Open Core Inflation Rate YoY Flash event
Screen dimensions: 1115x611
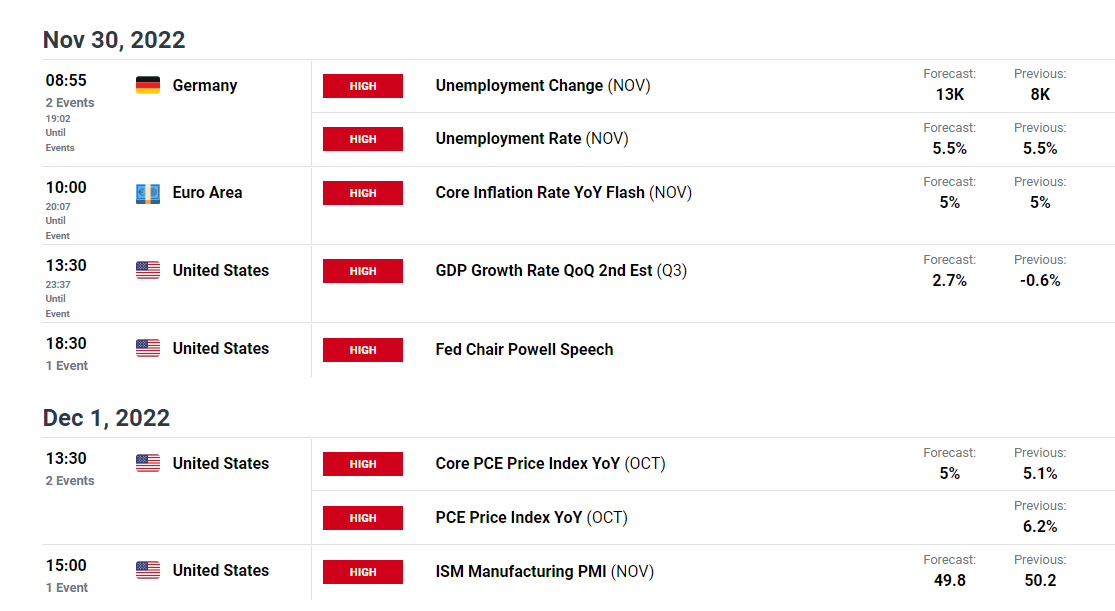click(x=563, y=193)
